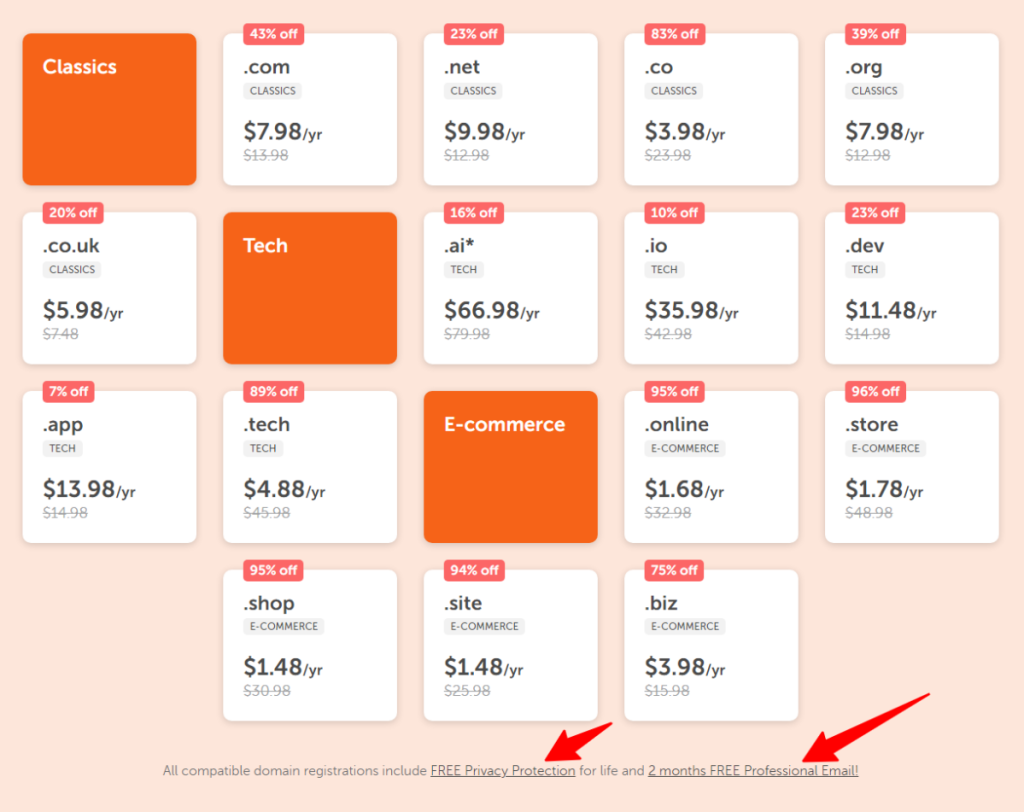
Task: Select the .dev domain card
Action: (x=911, y=289)
